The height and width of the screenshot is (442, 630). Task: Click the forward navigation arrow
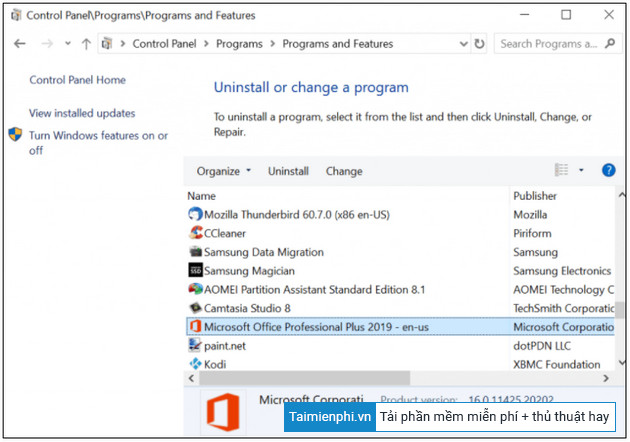47,43
